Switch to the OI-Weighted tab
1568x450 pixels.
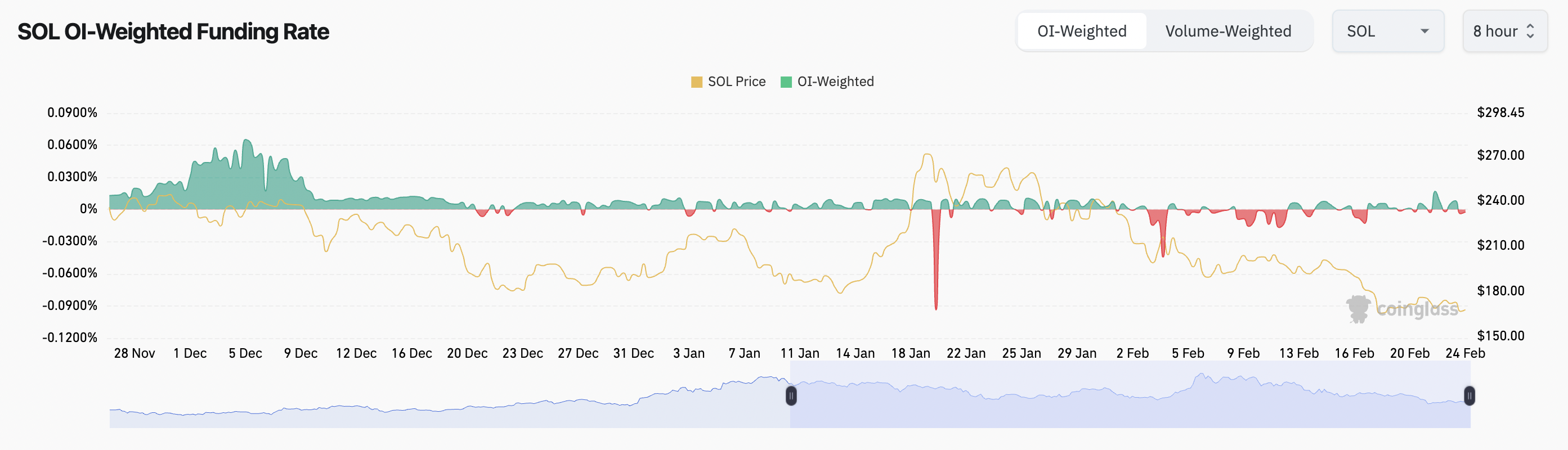tap(1082, 31)
